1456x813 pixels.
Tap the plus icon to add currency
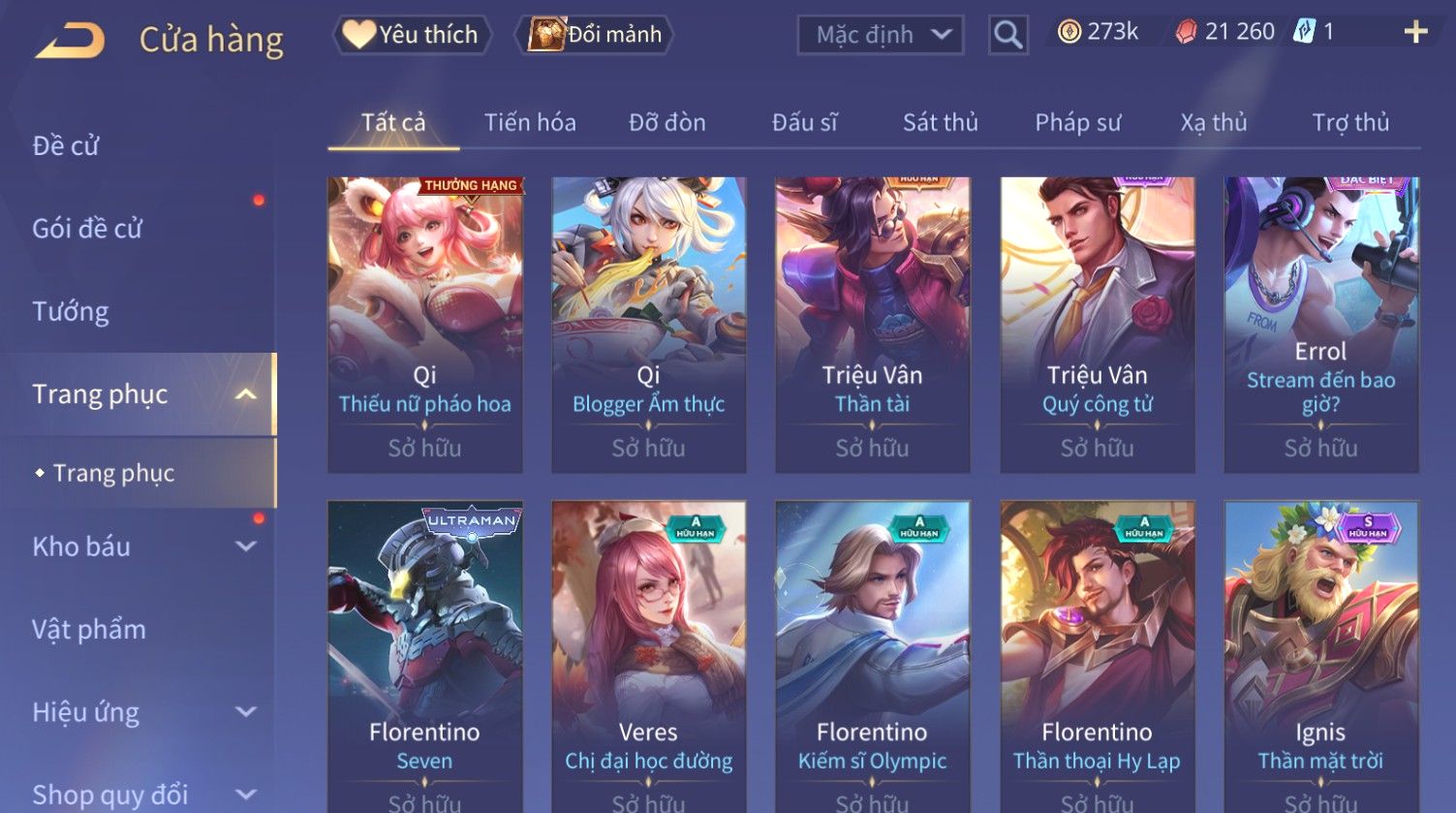(1415, 32)
